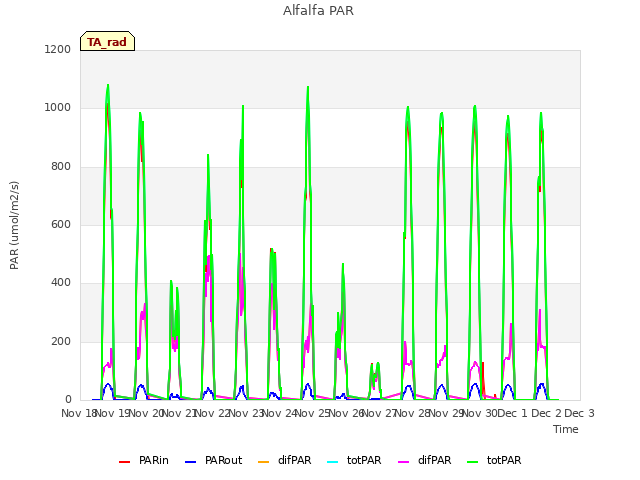
Task: Select the magenta difPAR legend swatch
Action: (x=403, y=462)
